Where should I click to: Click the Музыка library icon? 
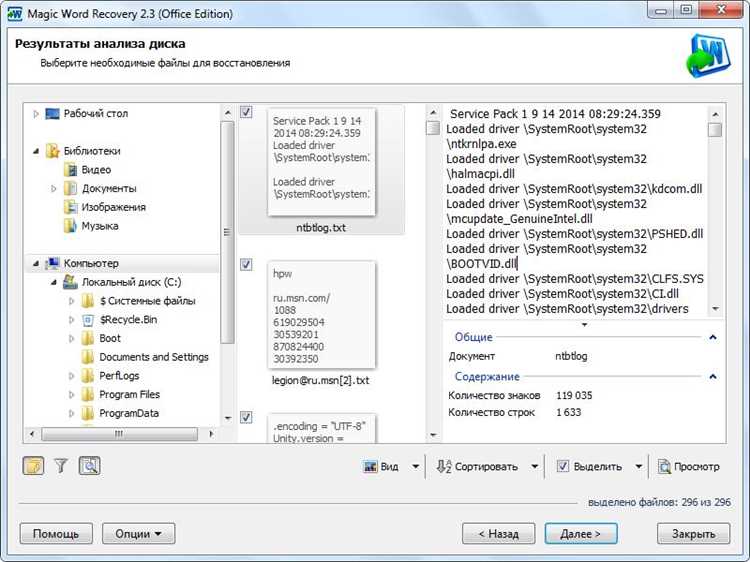click(70, 226)
